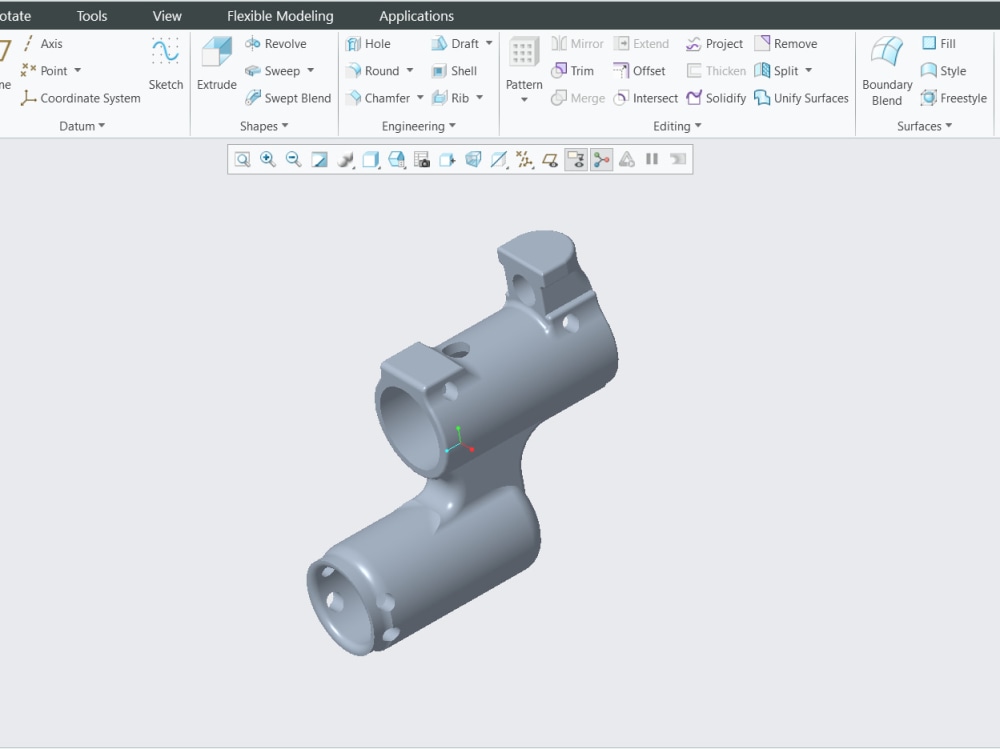1000x749 pixels.
Task: Open the Applications ribbon tab
Action: pos(416,15)
